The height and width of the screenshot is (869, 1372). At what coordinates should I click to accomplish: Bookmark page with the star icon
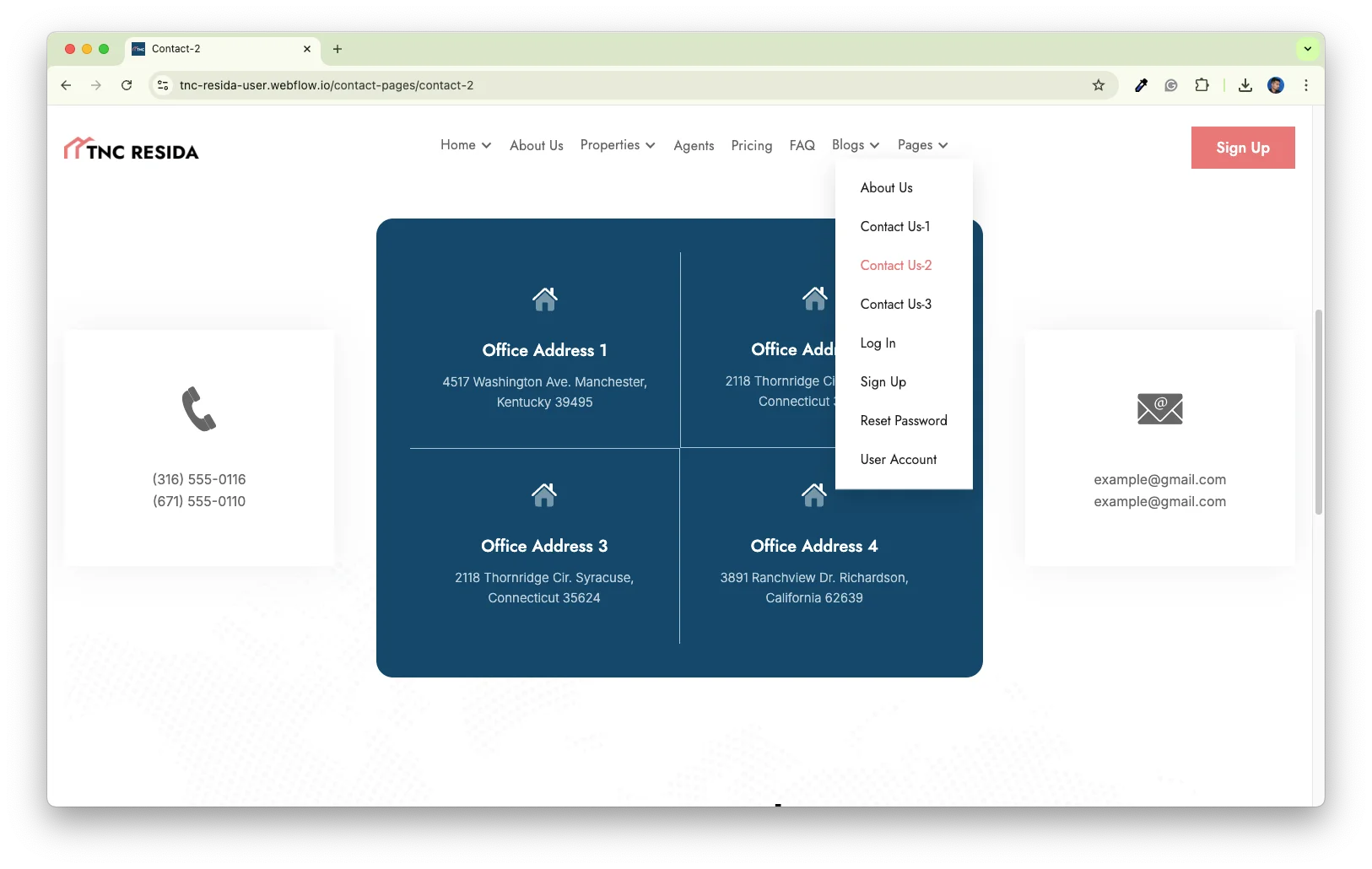[x=1098, y=85]
